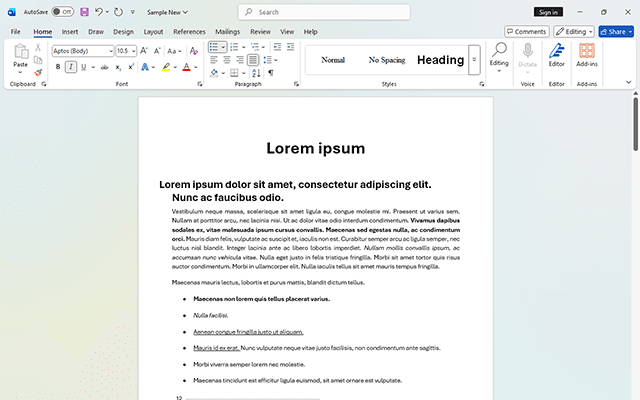Cut selection with scissors icon

pos(38,47)
